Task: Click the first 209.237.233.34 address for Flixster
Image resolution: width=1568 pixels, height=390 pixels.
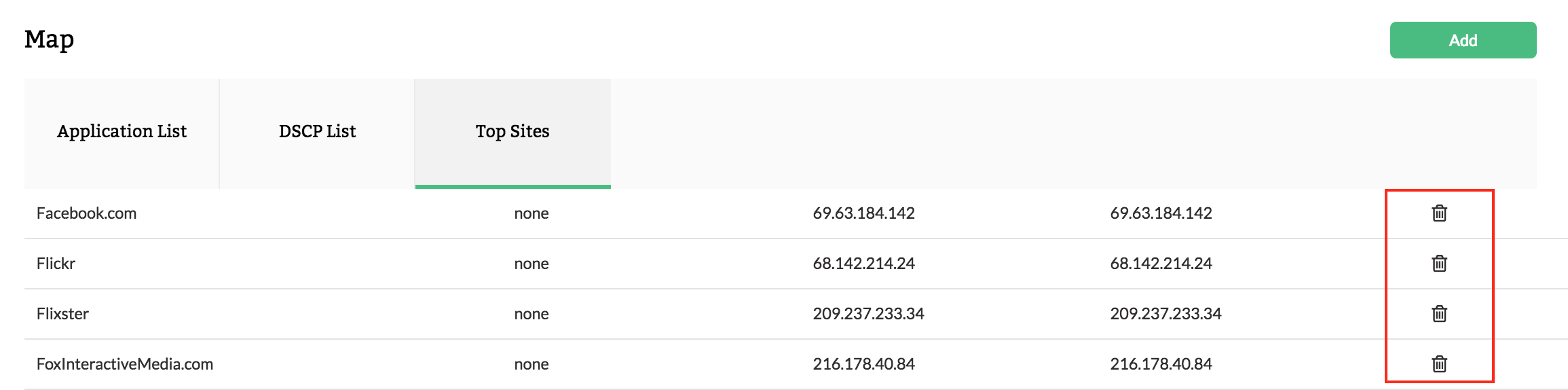Action: (868, 314)
